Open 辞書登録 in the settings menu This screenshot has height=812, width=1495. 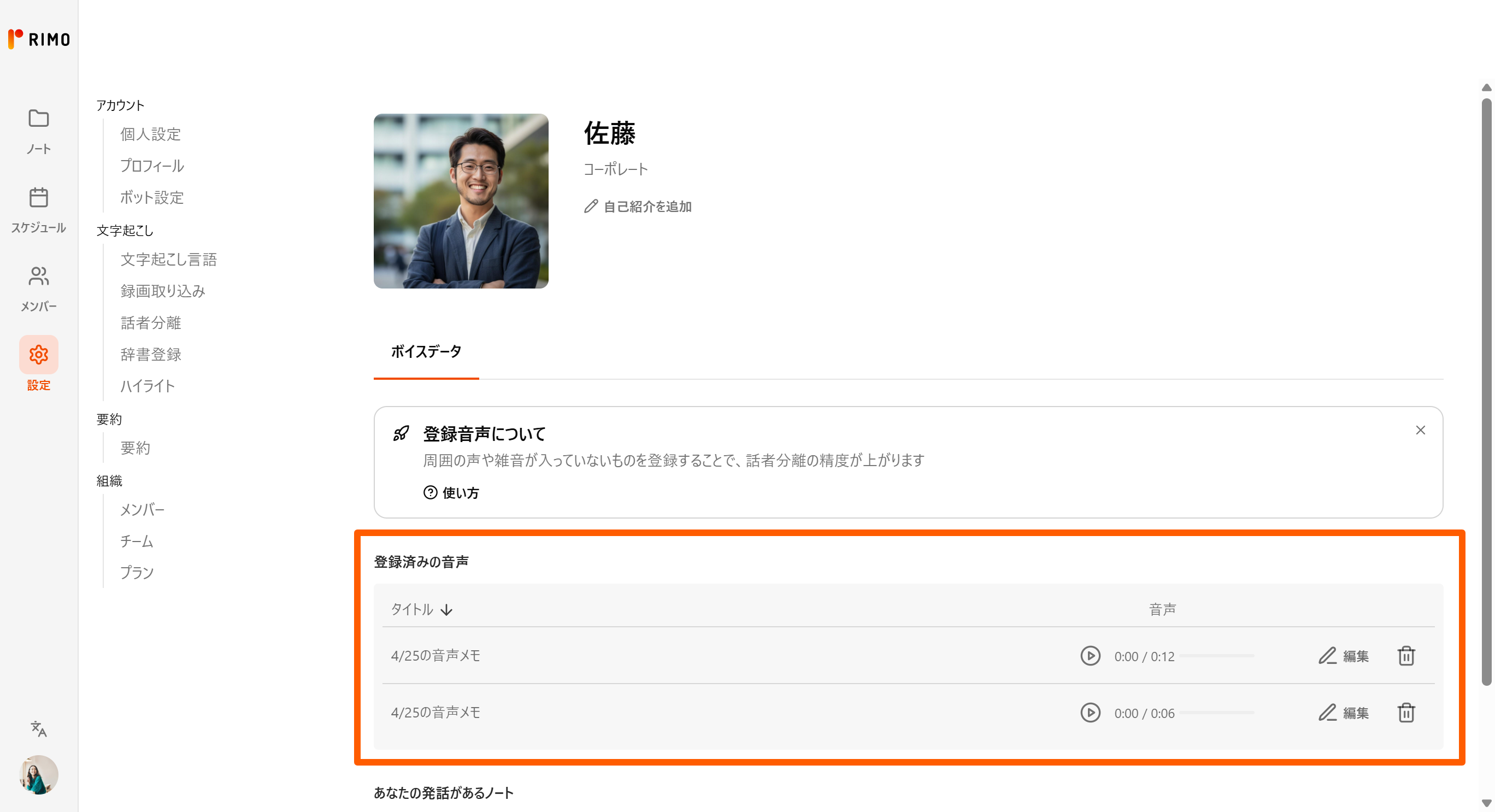pos(151,355)
